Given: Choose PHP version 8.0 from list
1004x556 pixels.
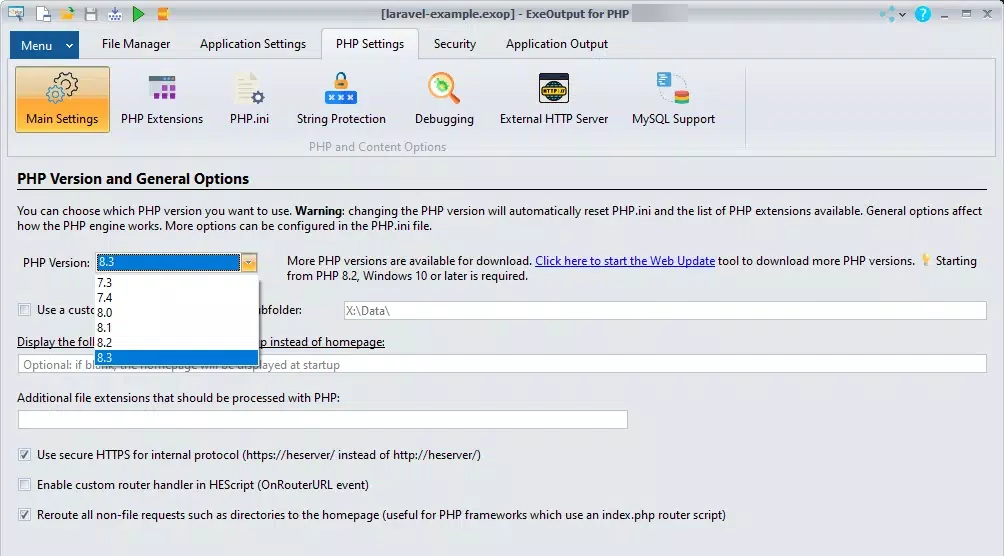Looking at the screenshot, I should pos(177,313).
